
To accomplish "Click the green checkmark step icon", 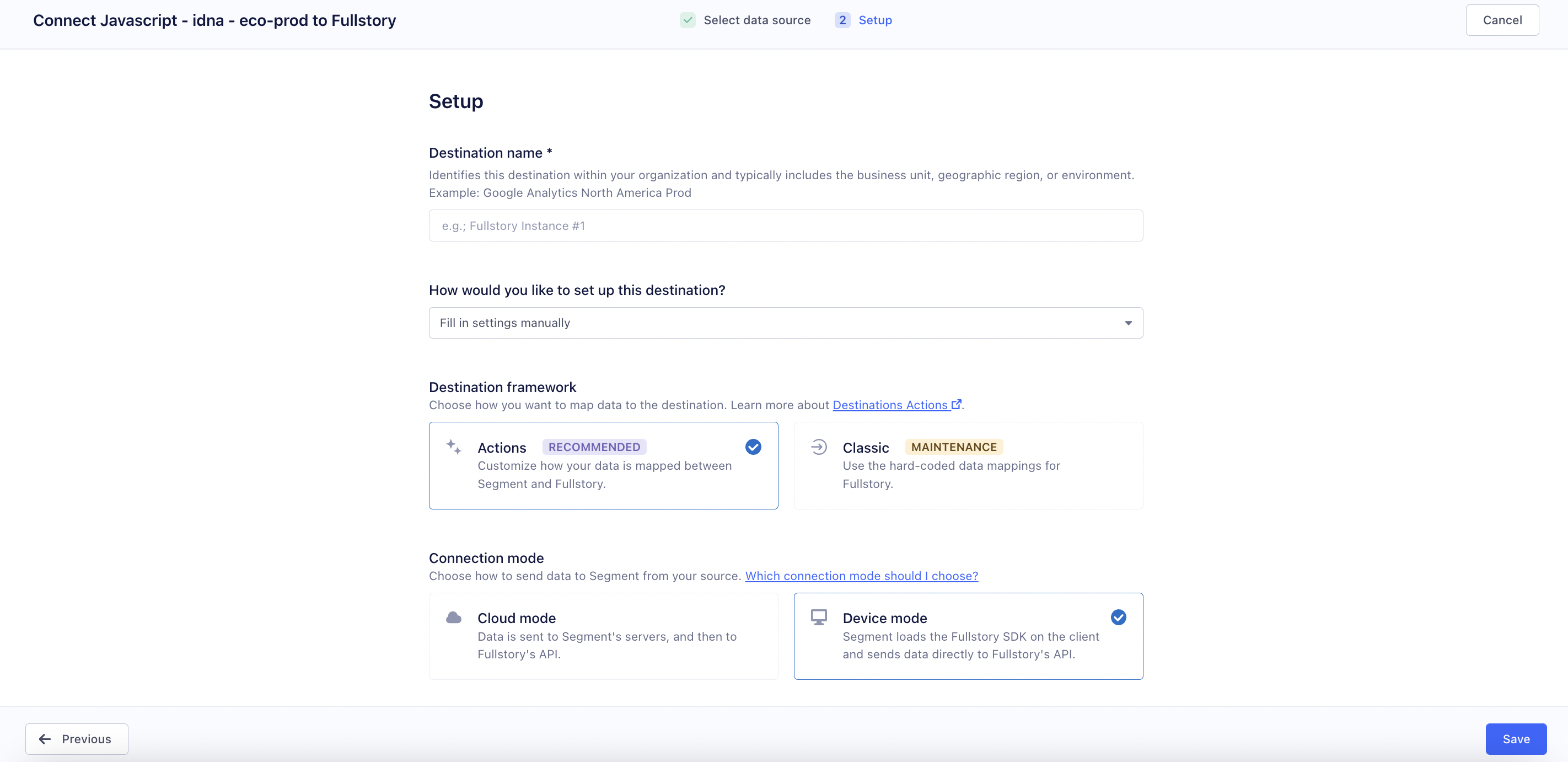I will 688,20.
